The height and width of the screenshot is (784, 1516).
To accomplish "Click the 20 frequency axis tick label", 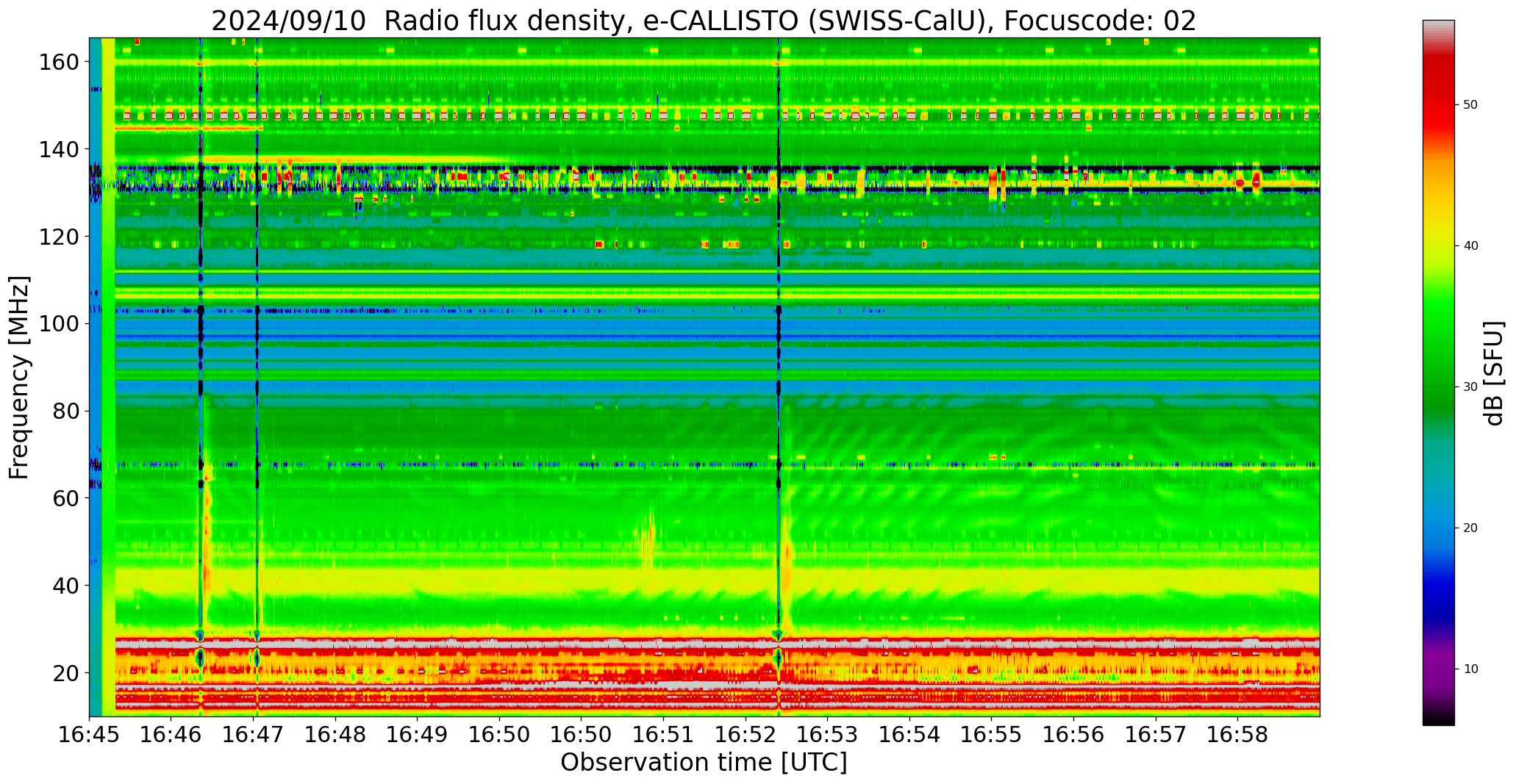I will tap(65, 672).
